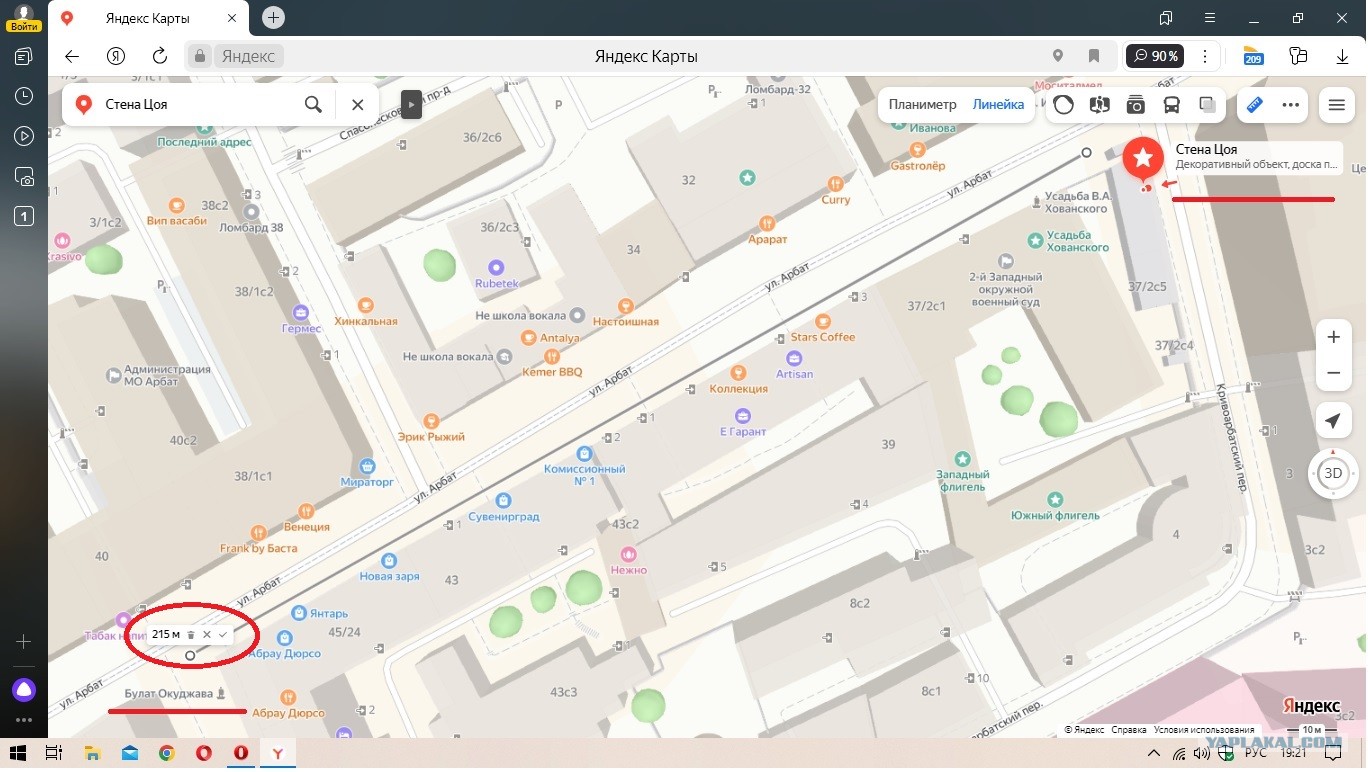The image size is (1368, 772).
Task: Open the Войти profile login button
Action: 24,18
